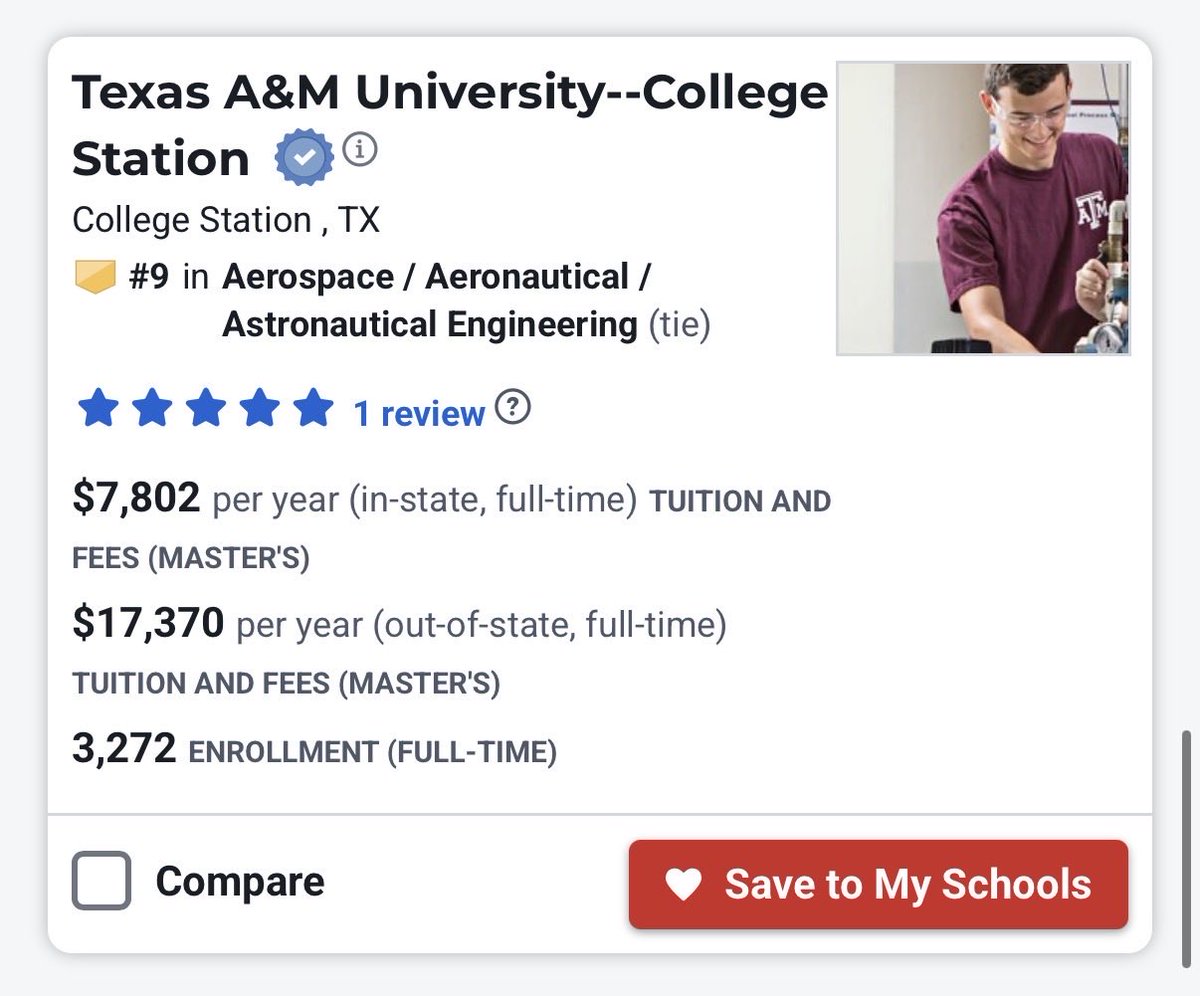Click the third blue rating star
Screen dimensions: 1200x996
(x=205, y=410)
